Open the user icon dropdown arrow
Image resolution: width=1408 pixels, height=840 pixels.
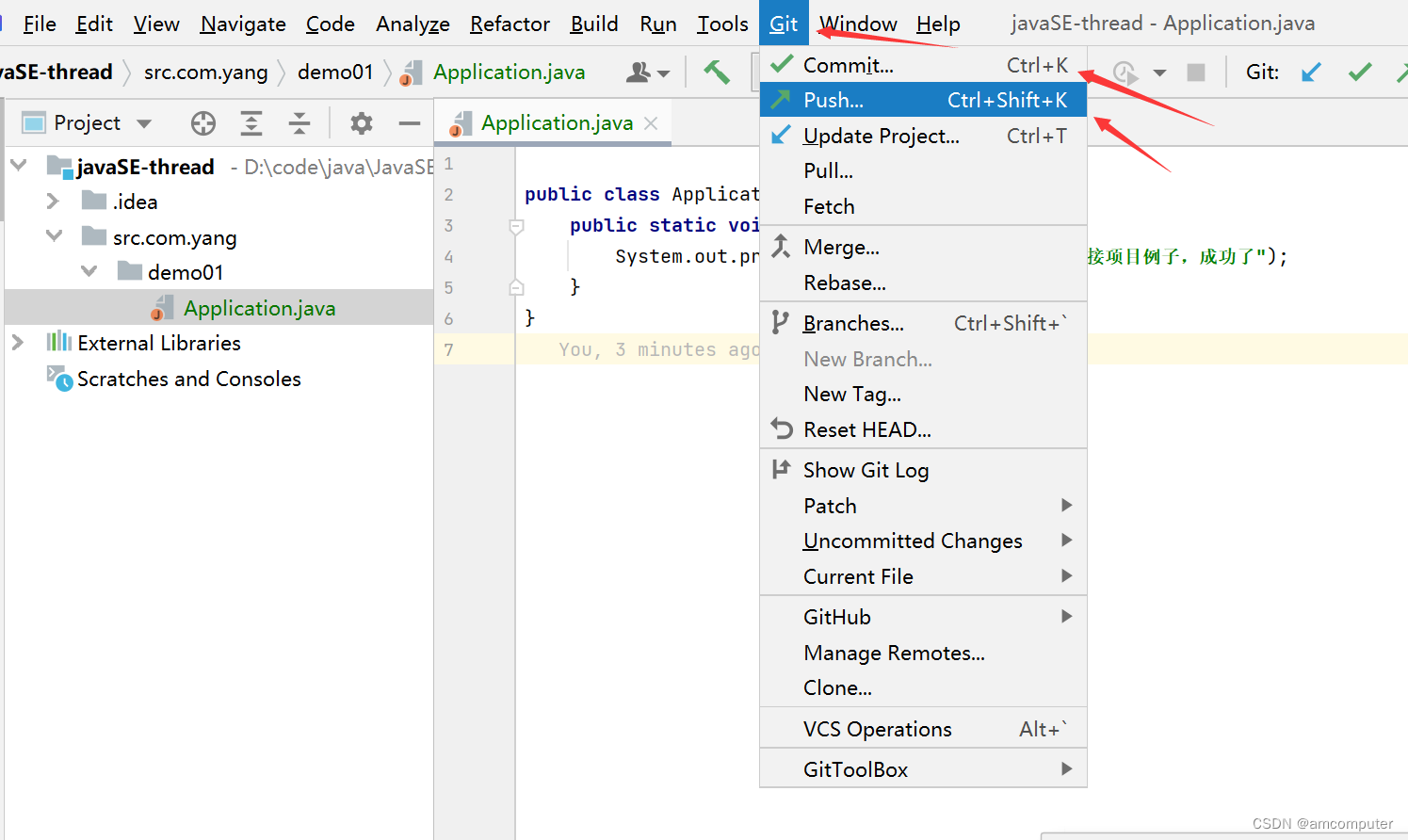(x=663, y=73)
